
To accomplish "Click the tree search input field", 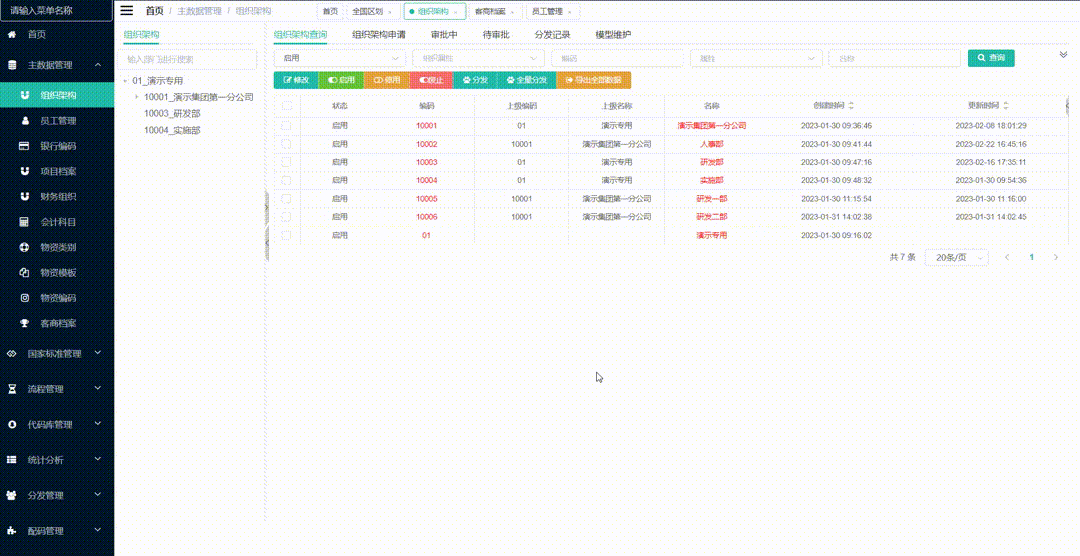I will pos(190,59).
